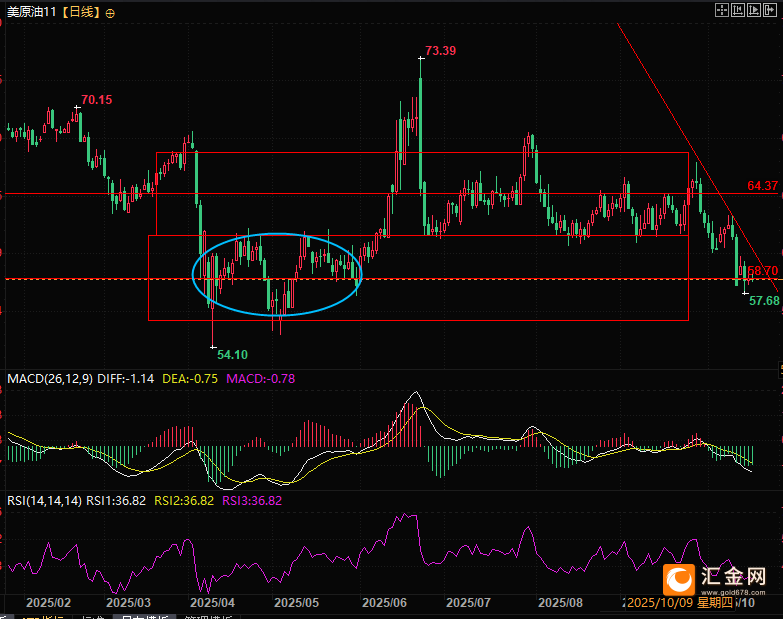Click the crosshair cursor icon at top right
Screen dimensions: 783x619
721,10
